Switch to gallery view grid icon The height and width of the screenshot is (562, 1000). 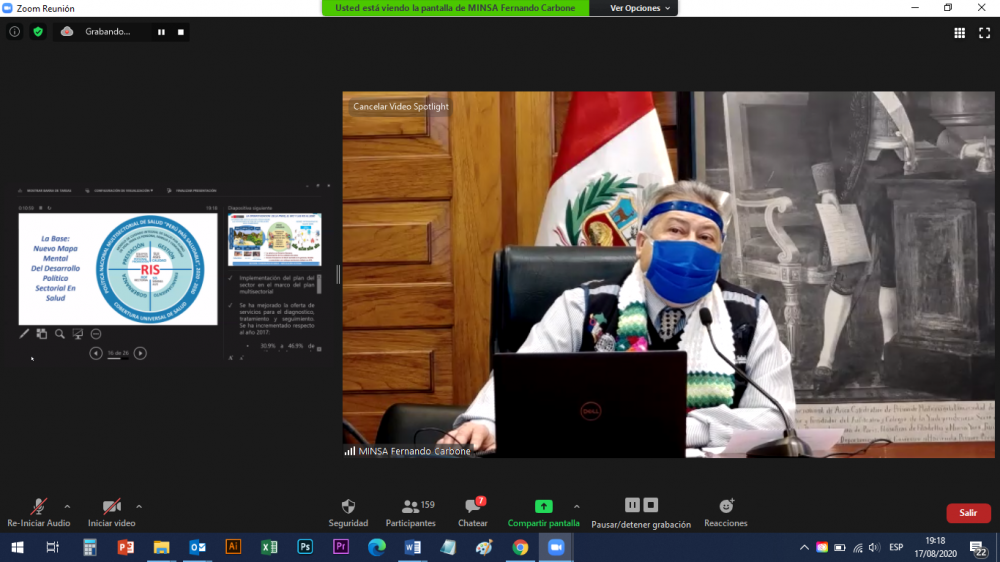959,32
